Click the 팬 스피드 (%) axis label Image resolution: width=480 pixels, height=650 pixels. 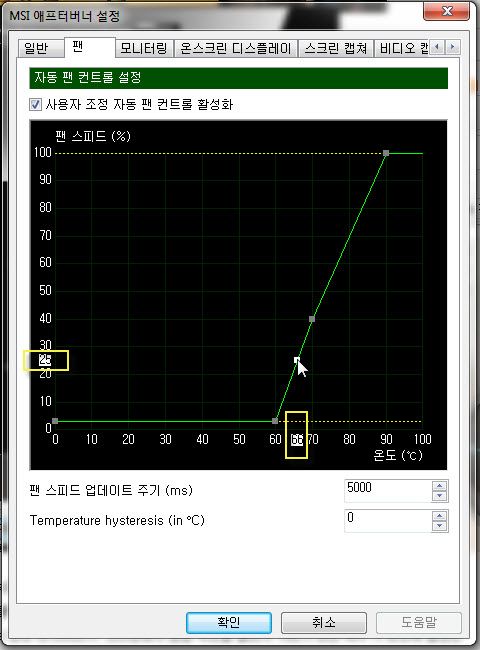click(x=93, y=136)
